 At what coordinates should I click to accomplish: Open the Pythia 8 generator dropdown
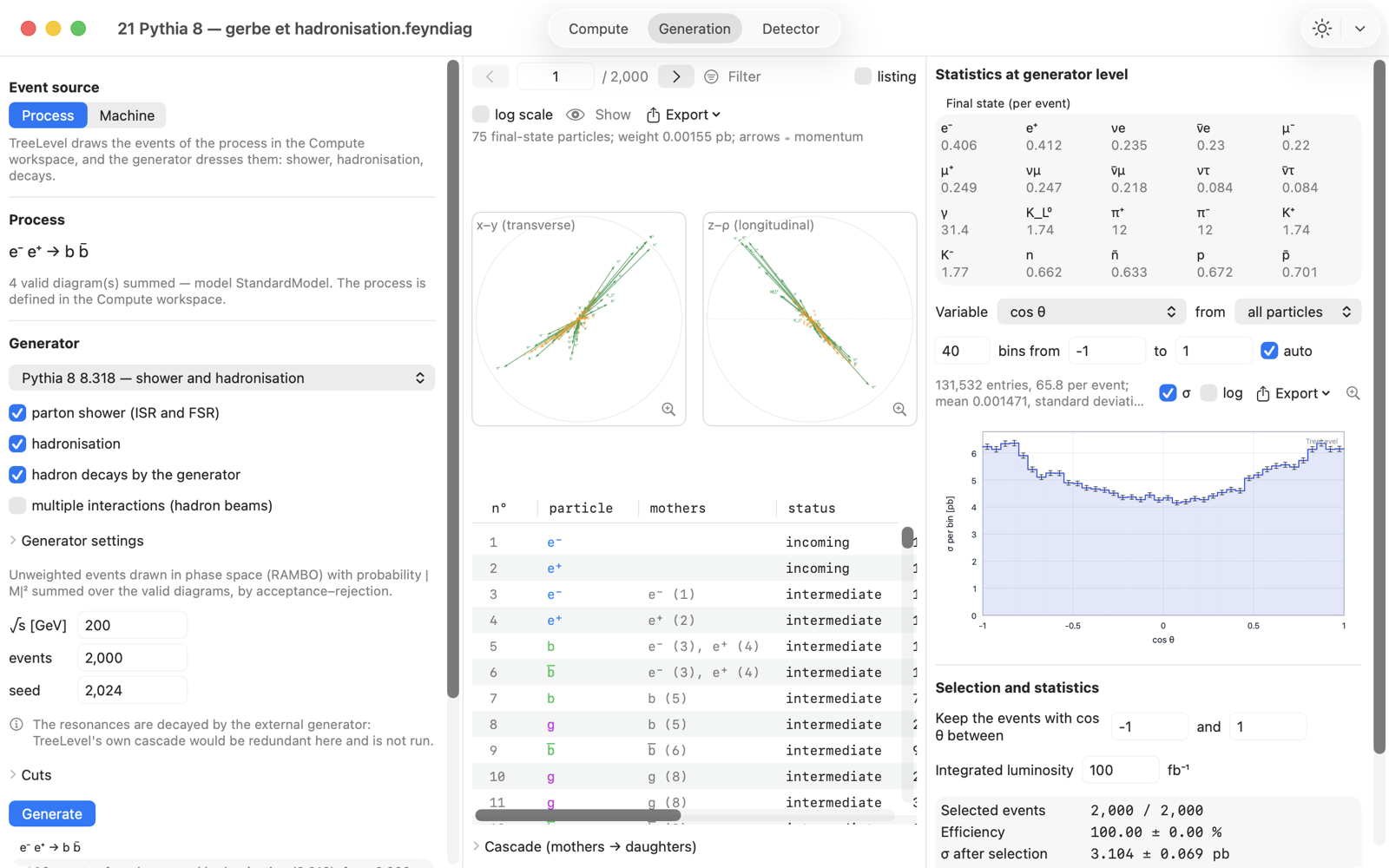point(221,378)
